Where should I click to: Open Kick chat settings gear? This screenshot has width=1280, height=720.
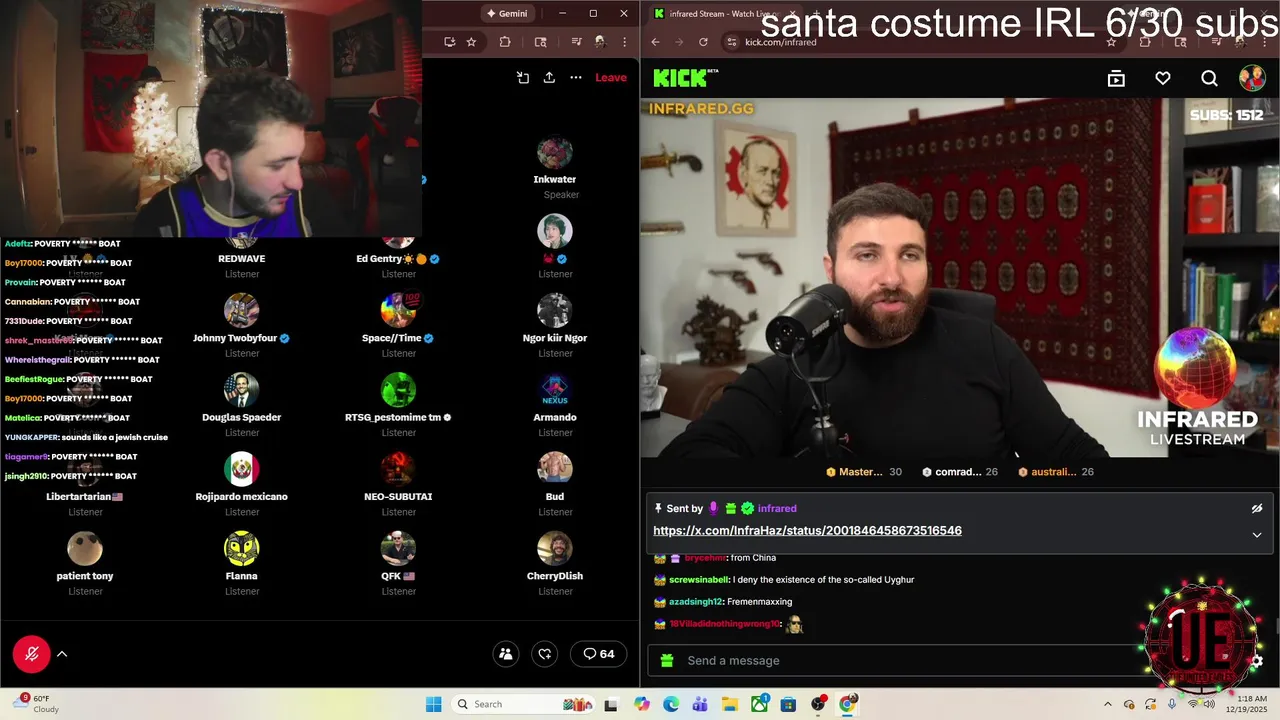(1257, 661)
